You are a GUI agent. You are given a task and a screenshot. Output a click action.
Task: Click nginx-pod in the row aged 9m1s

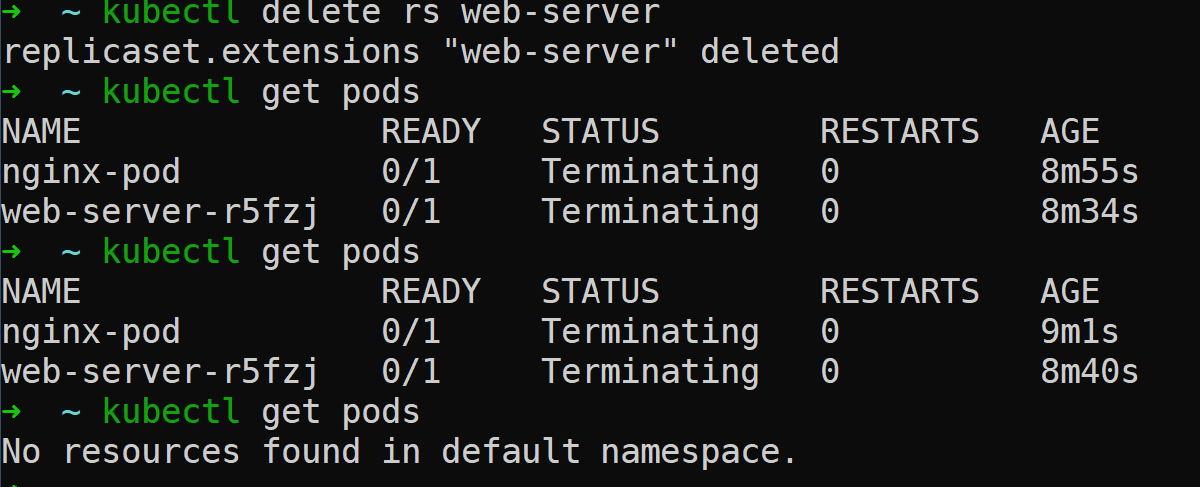(90, 332)
